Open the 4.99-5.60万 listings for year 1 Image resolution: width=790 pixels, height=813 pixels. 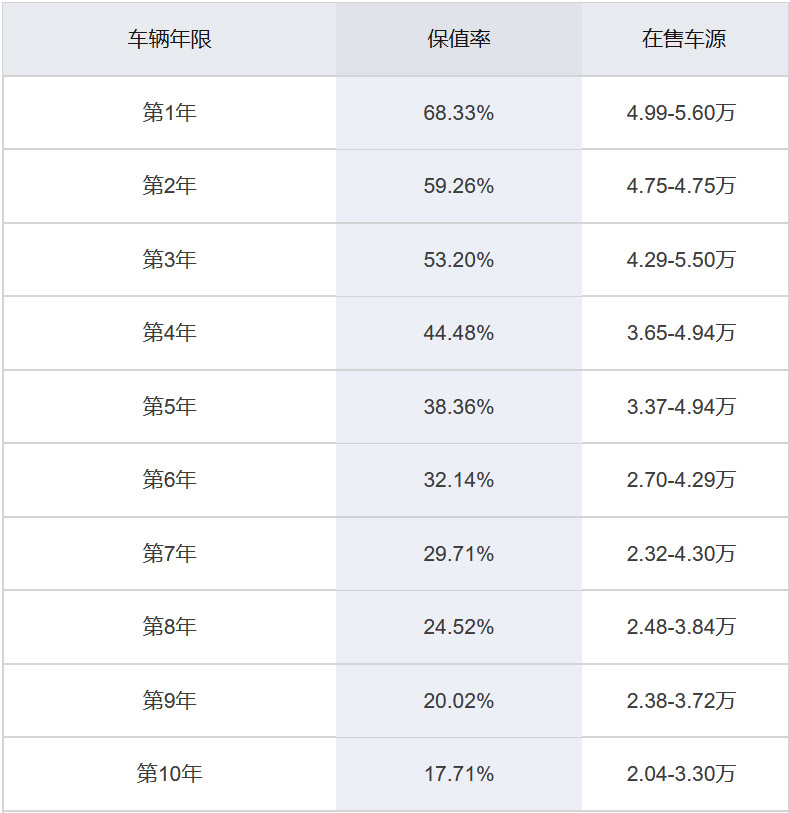(x=681, y=113)
